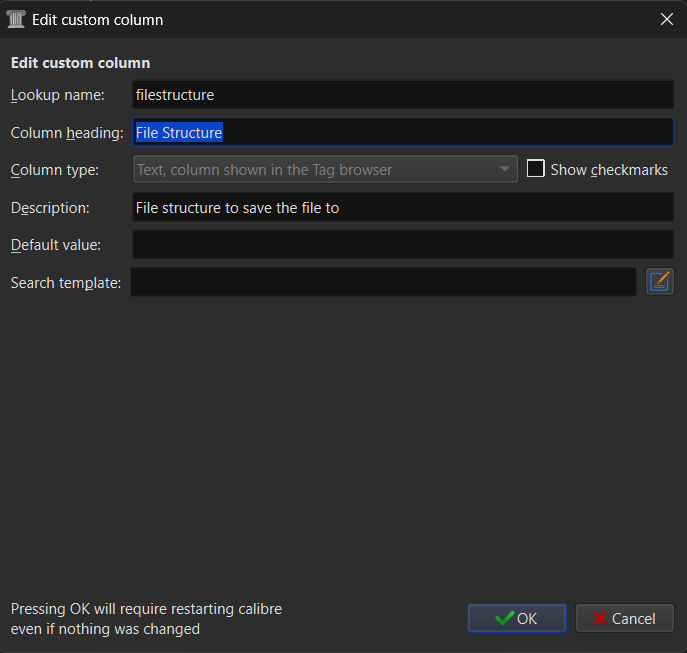Viewport: 687px width, 653px height.
Task: Confirm changes with the OK button
Action: click(x=517, y=618)
